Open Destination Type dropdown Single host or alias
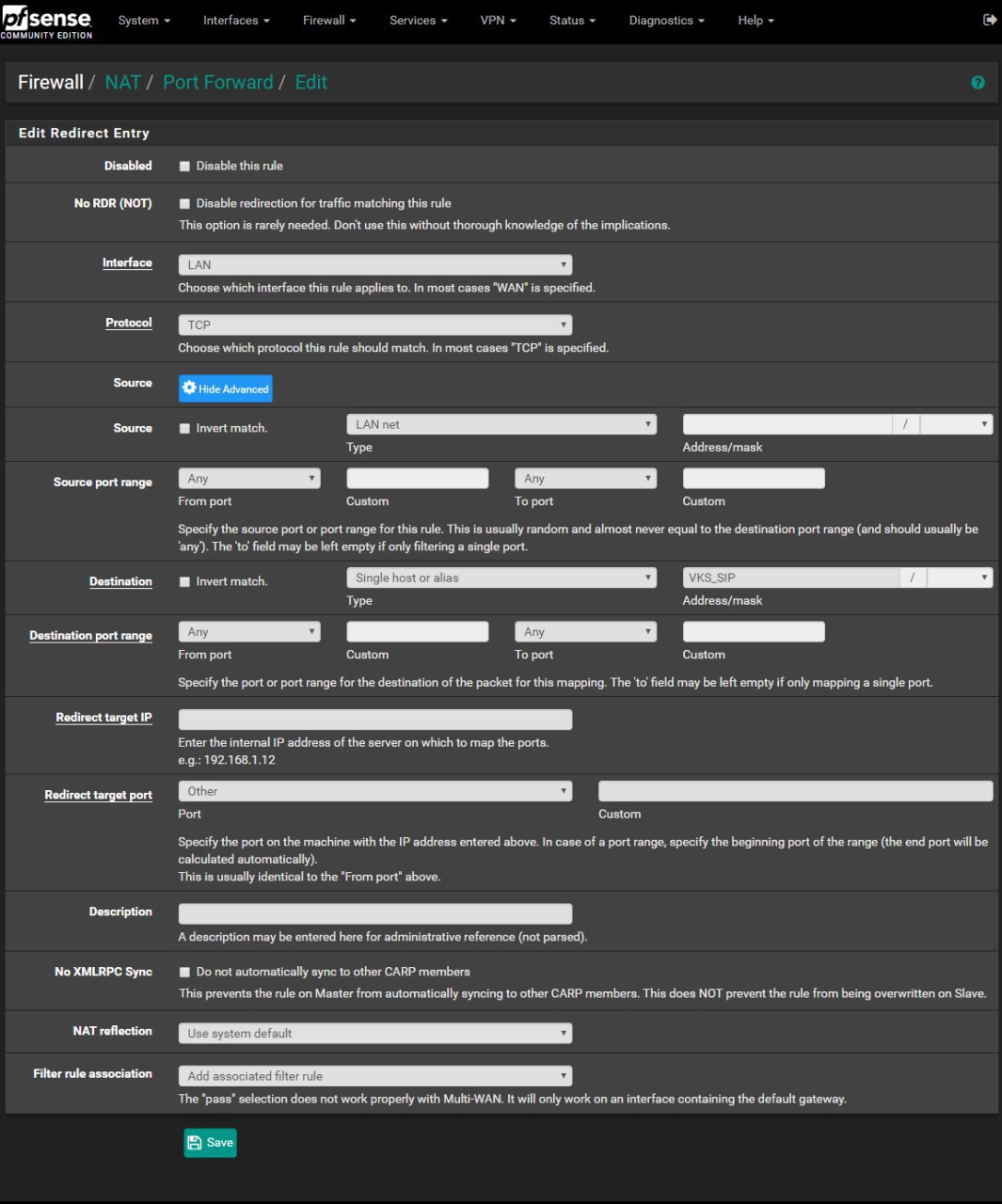The image size is (1002, 1204). tap(501, 578)
